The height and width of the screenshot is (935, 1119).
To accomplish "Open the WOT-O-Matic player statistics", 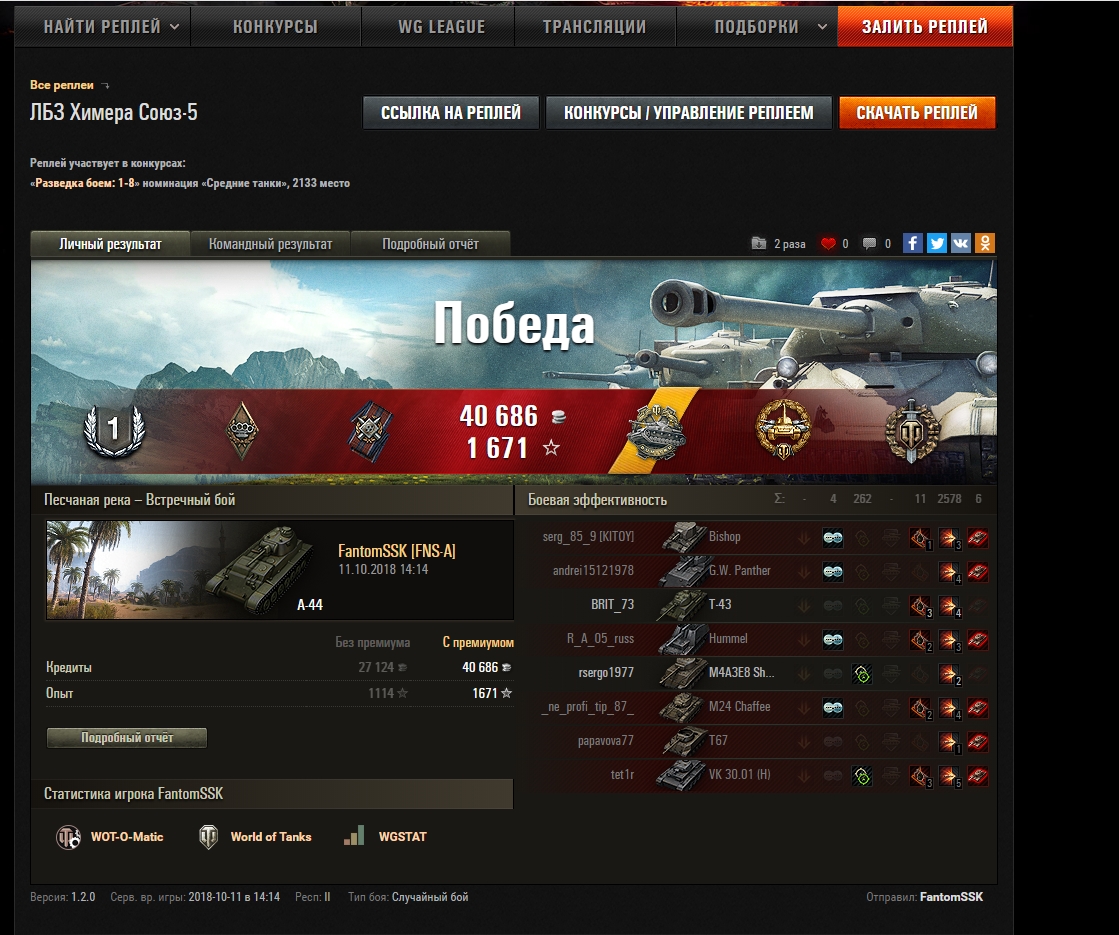I will 127,837.
